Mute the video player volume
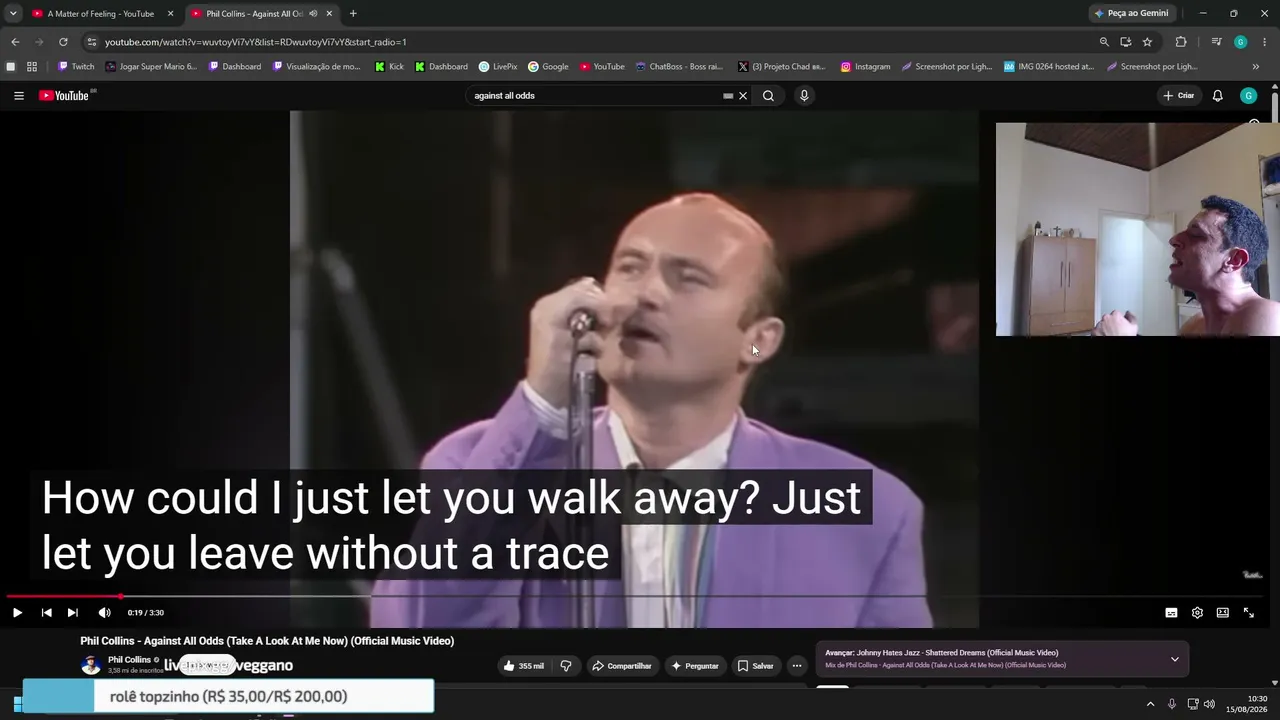 point(104,613)
